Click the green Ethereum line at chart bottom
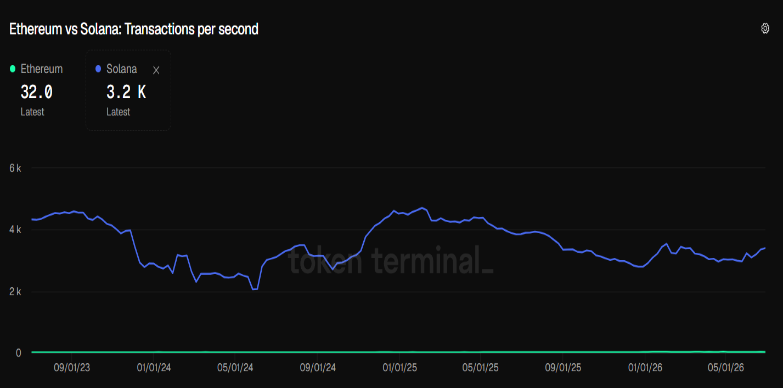Image resolution: width=783 pixels, height=388 pixels. click(x=398, y=352)
